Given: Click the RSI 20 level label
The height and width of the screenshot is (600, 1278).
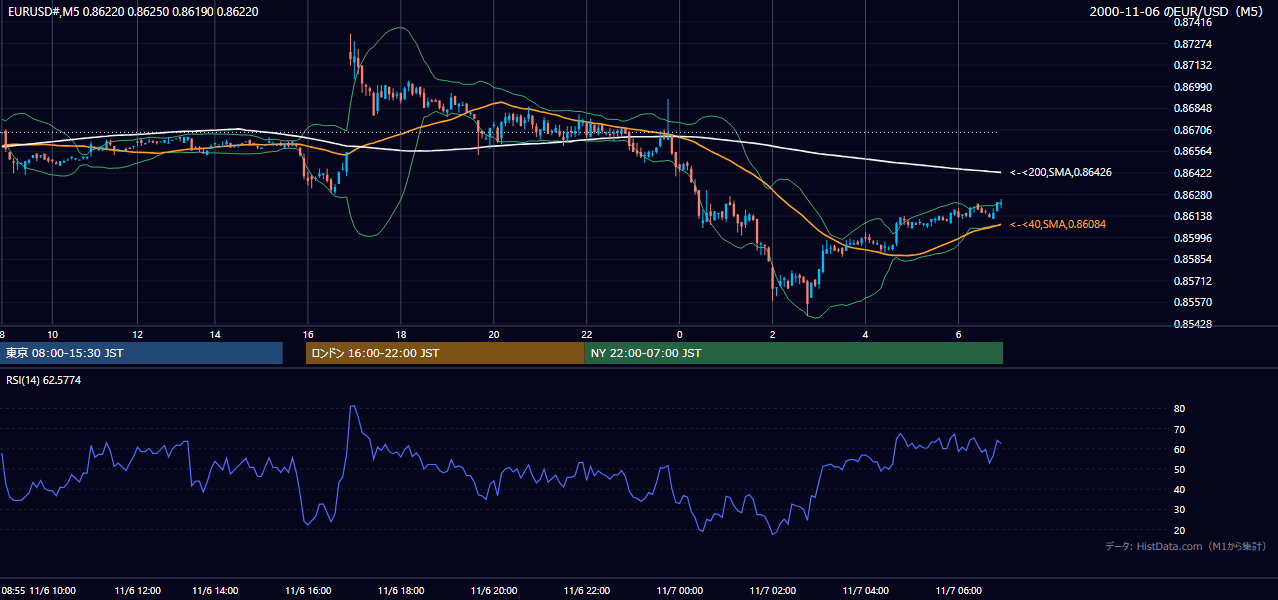Looking at the screenshot, I should coord(1179,530).
